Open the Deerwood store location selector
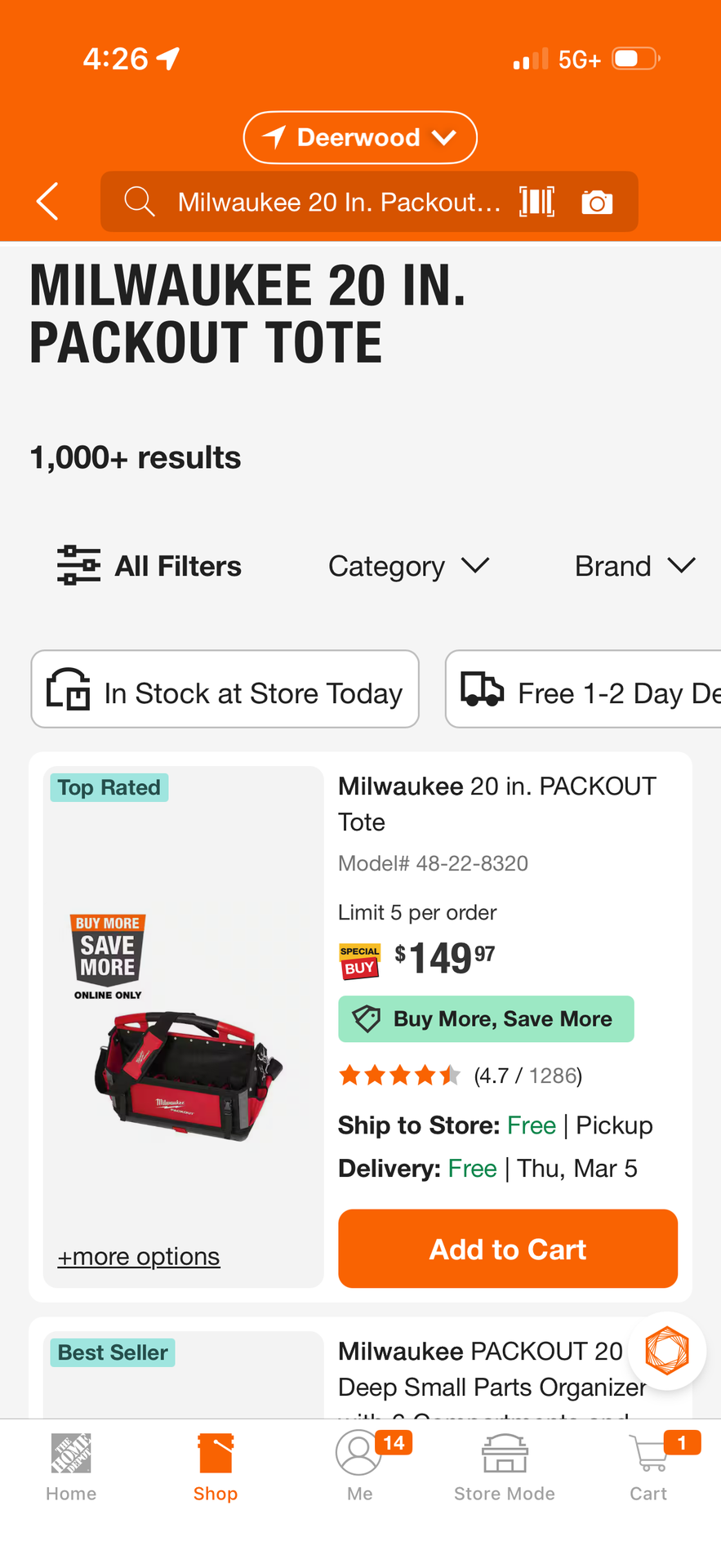This screenshot has width=721, height=1568. [360, 137]
